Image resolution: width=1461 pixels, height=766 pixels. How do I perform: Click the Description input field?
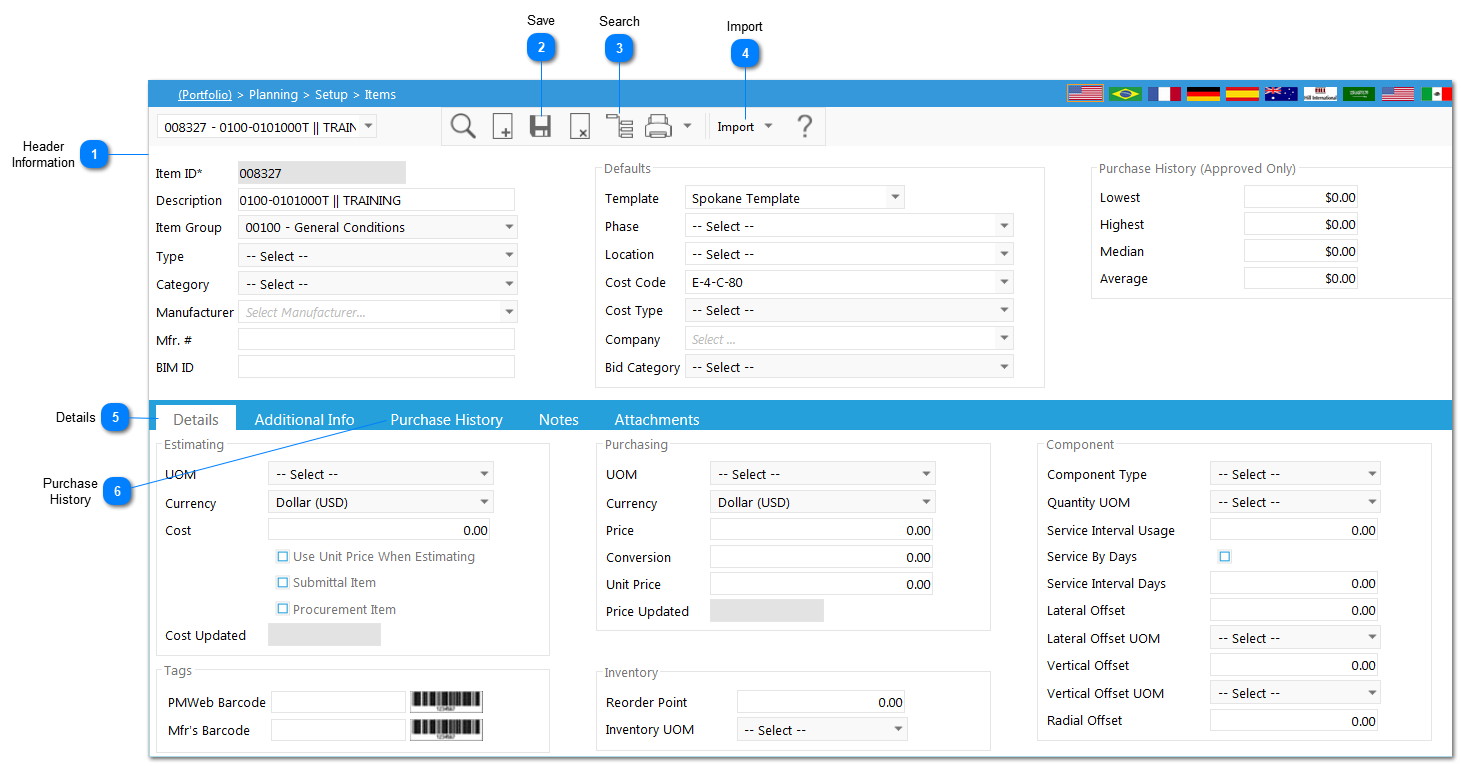point(376,200)
